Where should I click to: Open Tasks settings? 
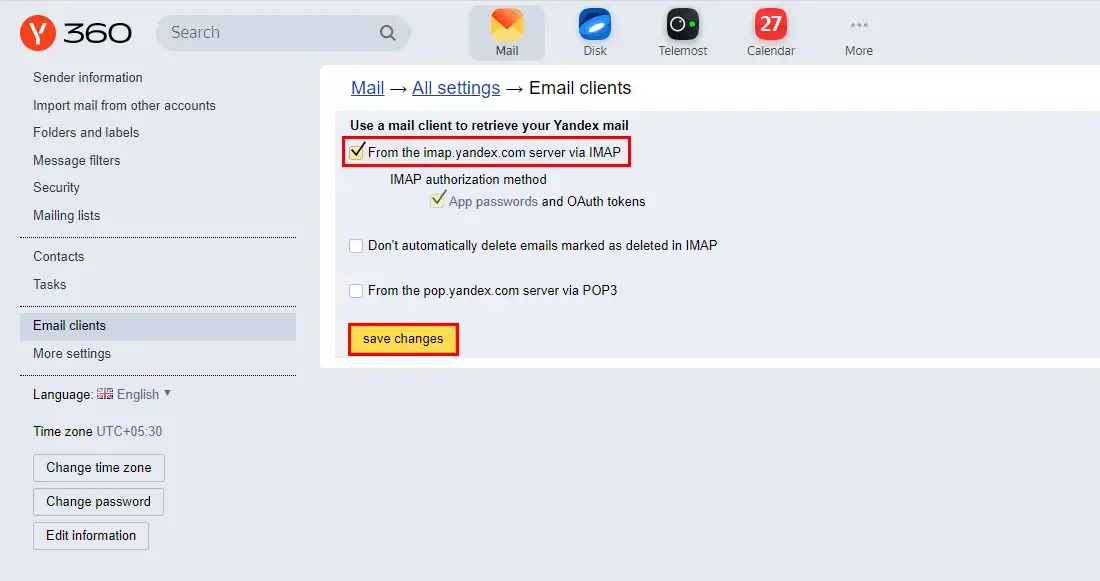(49, 284)
